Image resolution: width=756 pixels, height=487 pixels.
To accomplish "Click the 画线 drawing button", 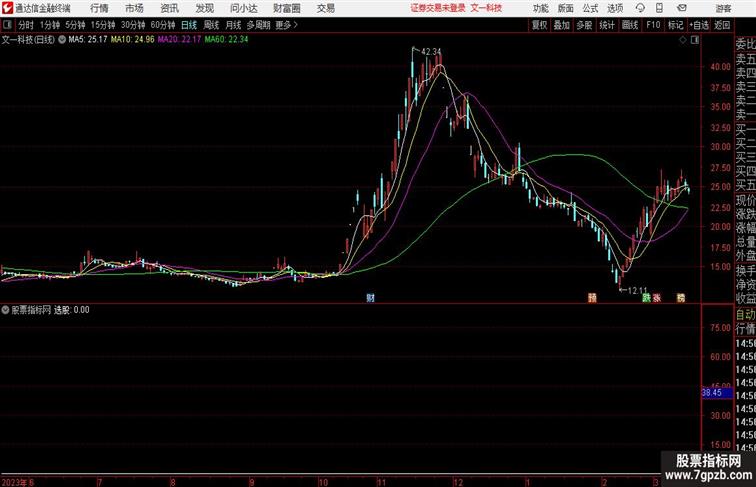I will click(x=630, y=25).
